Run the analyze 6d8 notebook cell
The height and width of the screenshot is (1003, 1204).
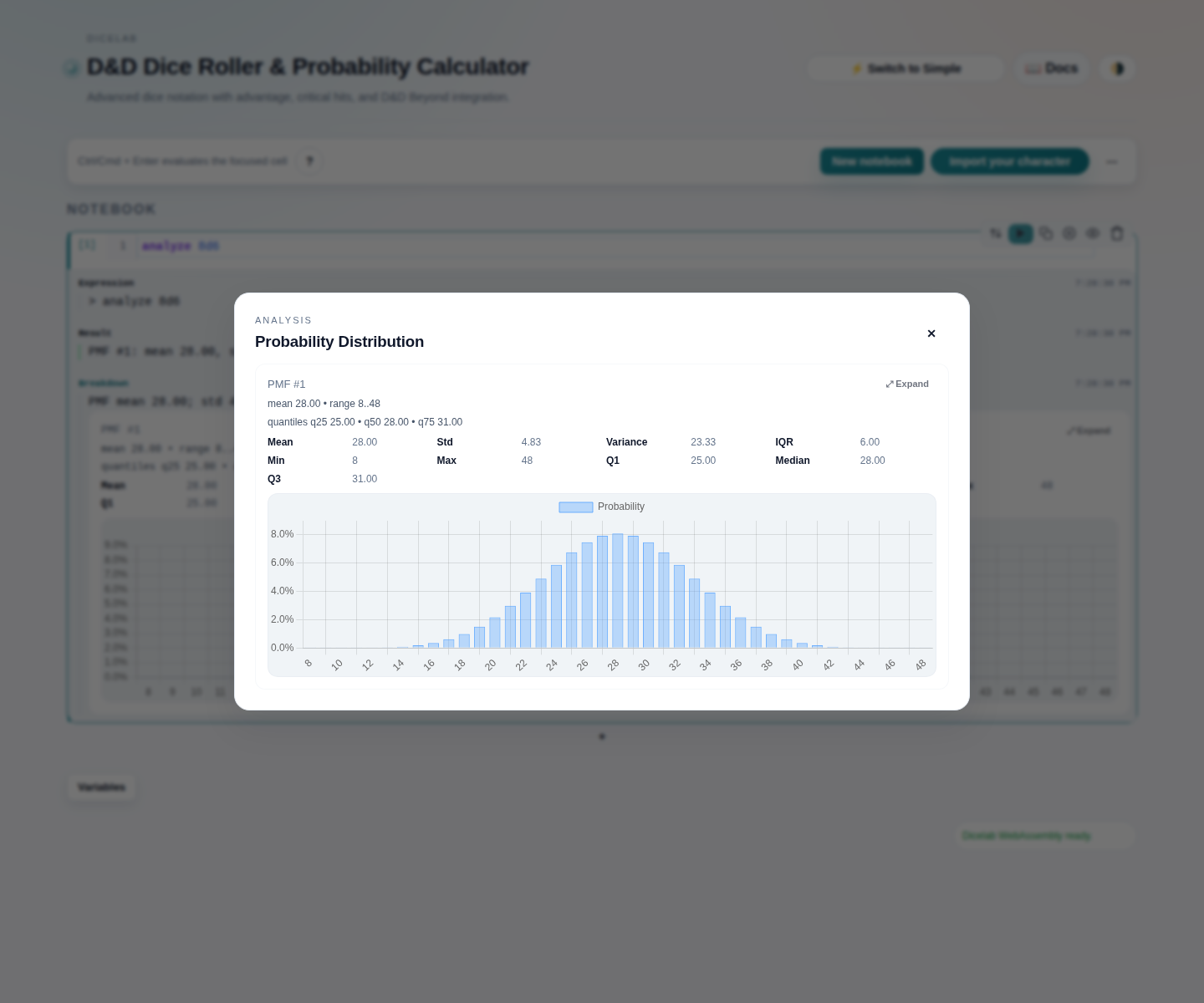coord(1021,234)
